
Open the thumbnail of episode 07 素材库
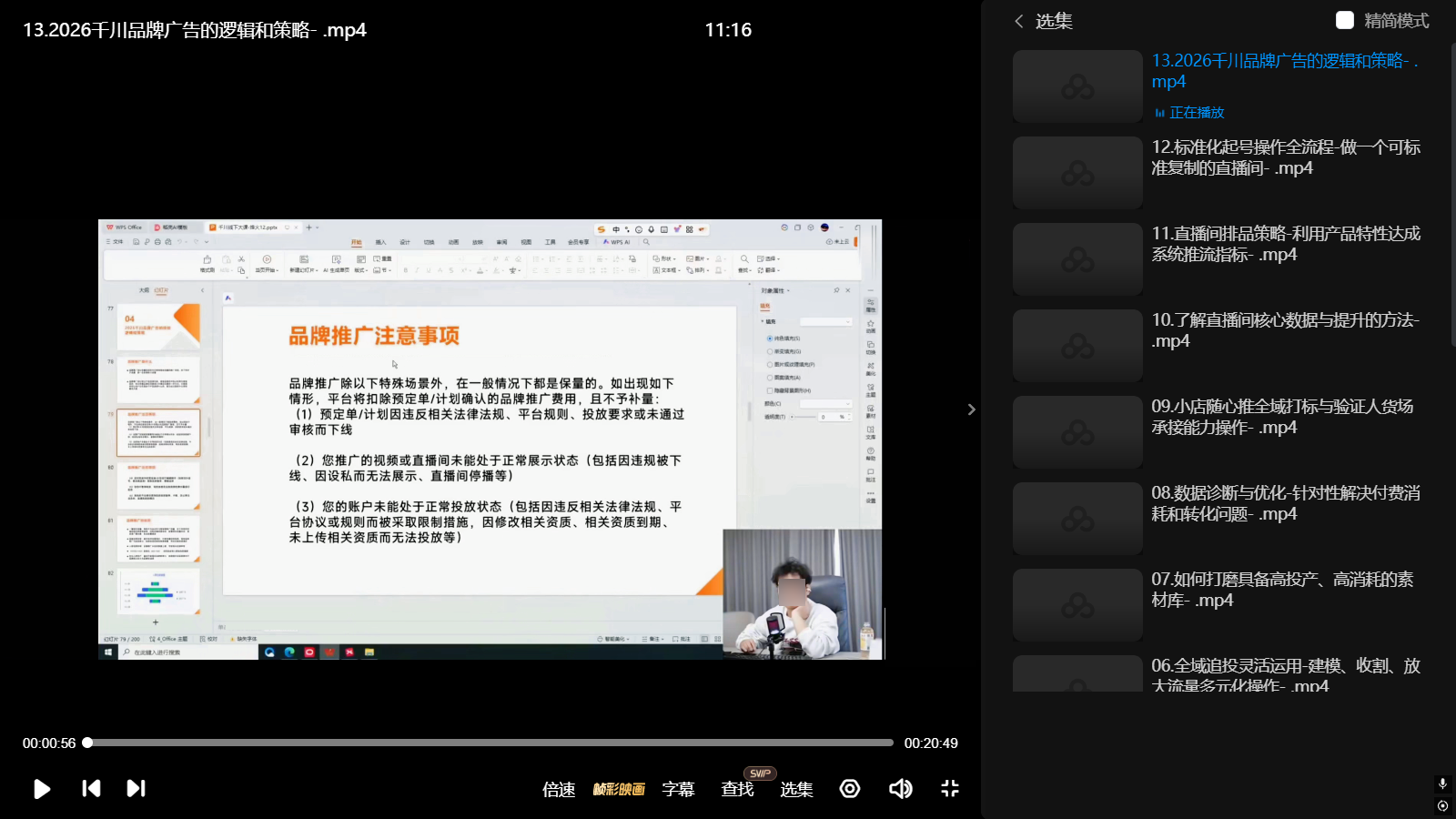coord(1077,605)
